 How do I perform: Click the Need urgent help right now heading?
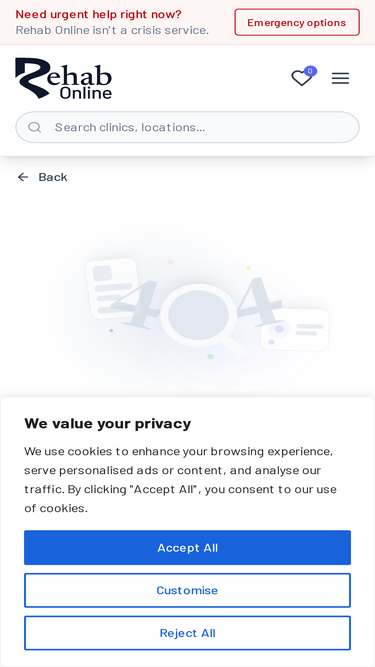99,14
